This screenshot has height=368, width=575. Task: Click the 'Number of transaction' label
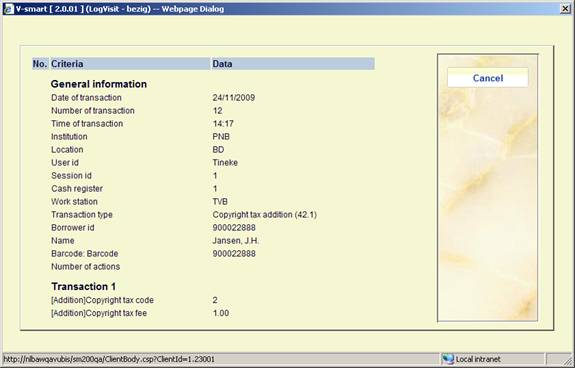click(93, 111)
